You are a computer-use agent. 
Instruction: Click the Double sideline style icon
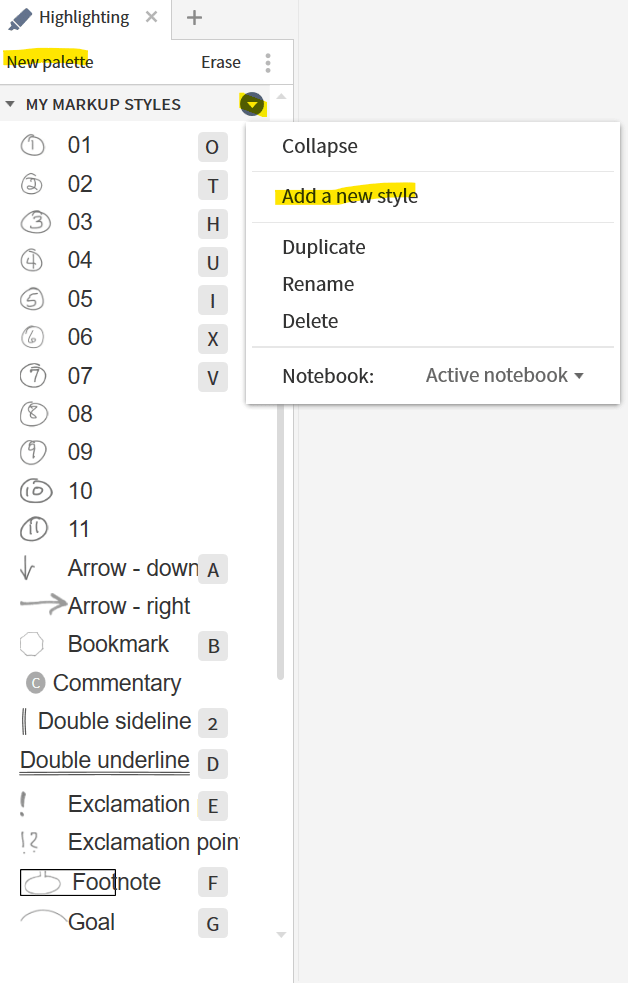pos(25,721)
